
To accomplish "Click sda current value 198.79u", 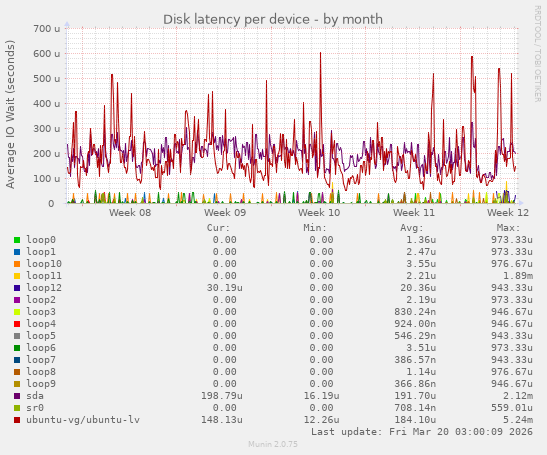I will (x=222, y=396).
